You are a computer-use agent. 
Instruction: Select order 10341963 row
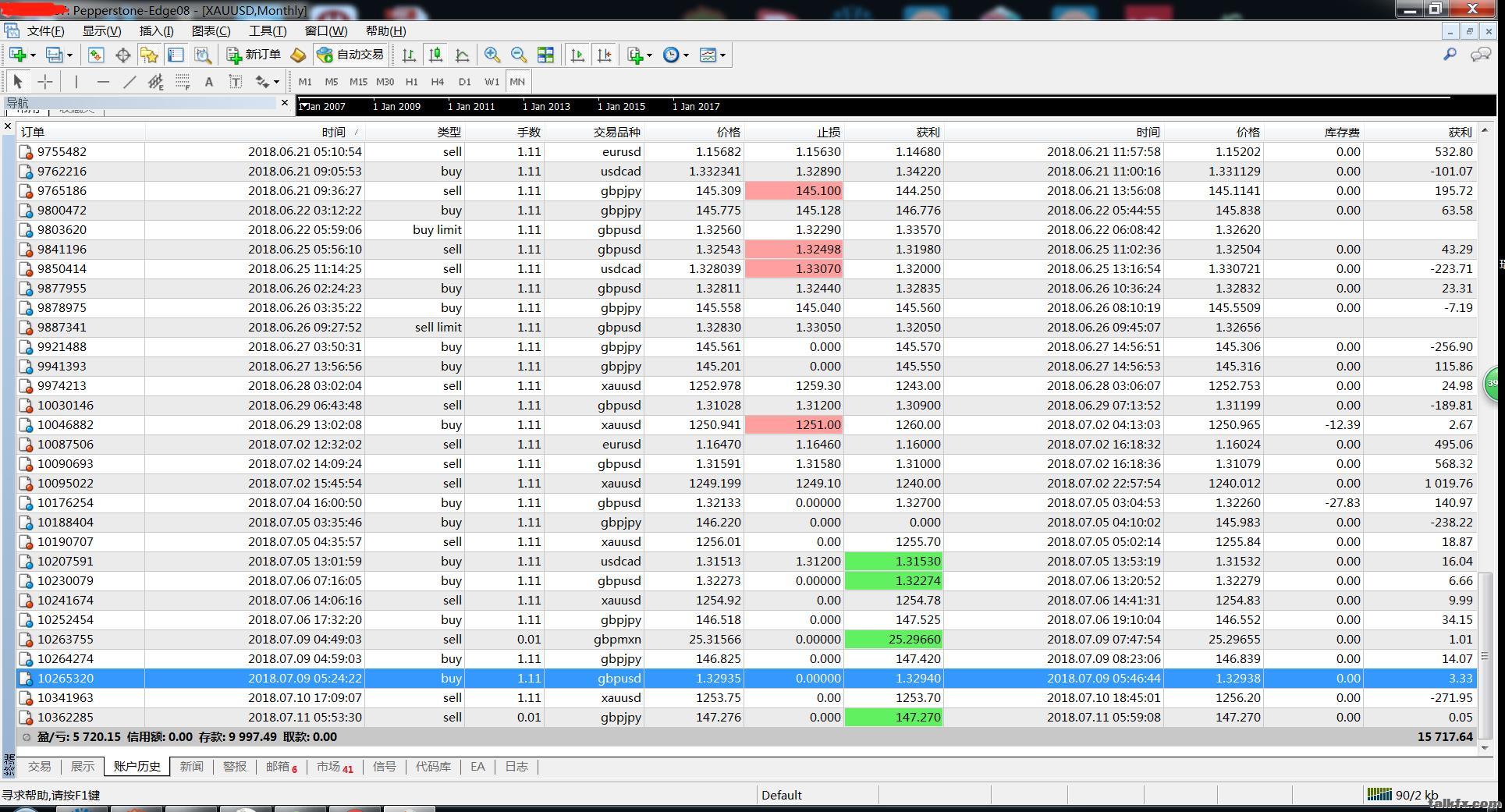[x=747, y=697]
